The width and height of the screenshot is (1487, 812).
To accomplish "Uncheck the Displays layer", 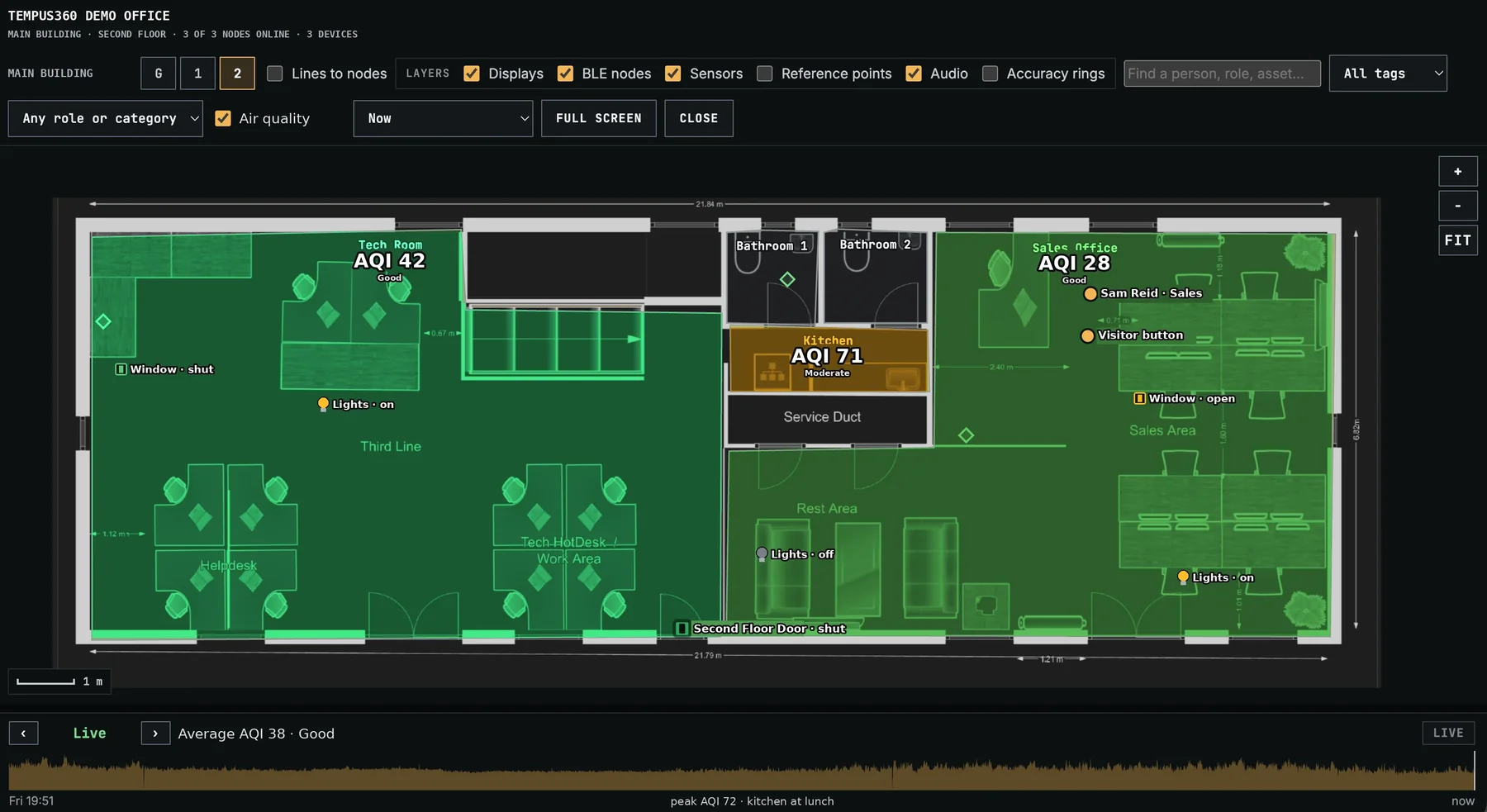I will pos(472,74).
